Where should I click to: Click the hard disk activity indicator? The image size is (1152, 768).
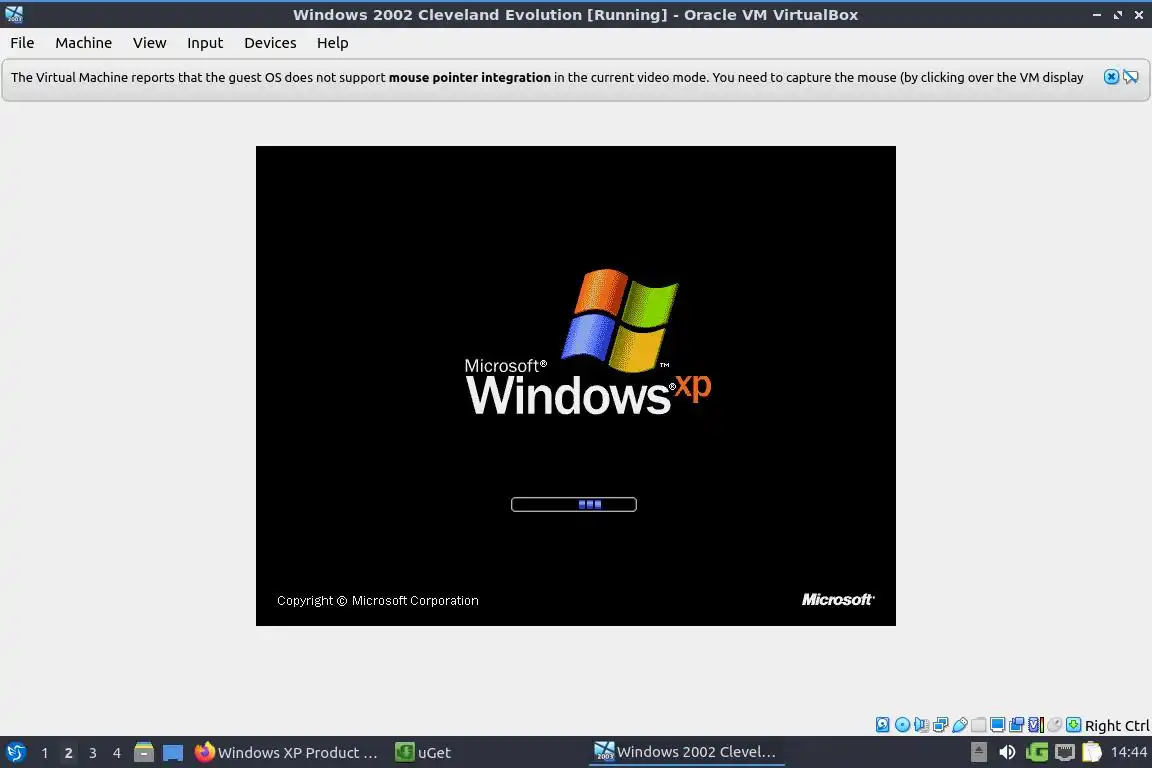pos(882,725)
